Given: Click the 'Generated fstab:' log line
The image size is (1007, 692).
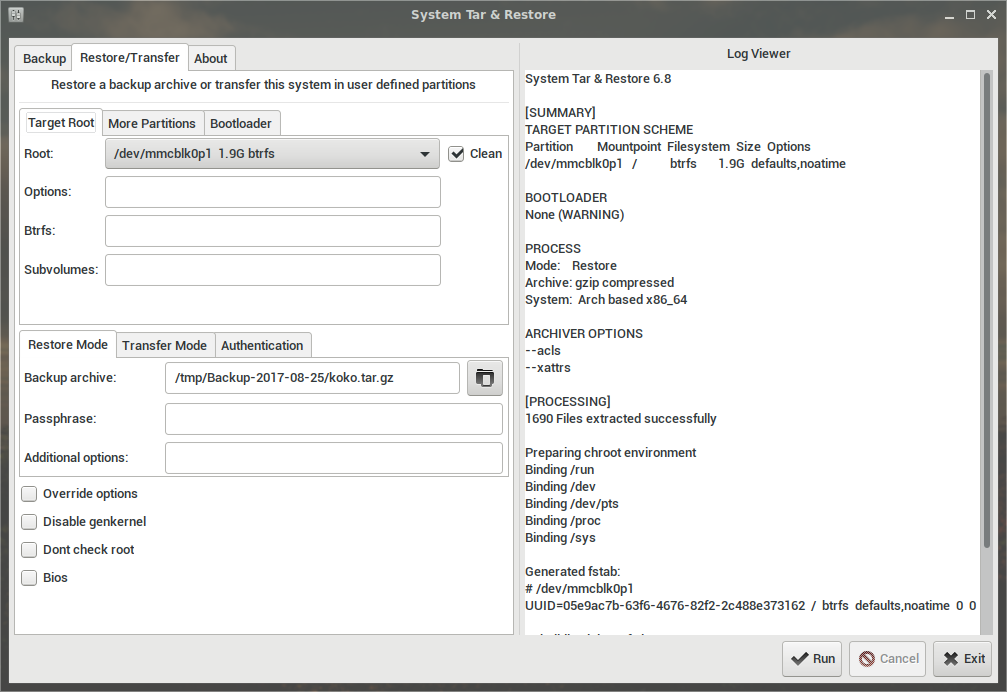Looking at the screenshot, I should coord(572,572).
